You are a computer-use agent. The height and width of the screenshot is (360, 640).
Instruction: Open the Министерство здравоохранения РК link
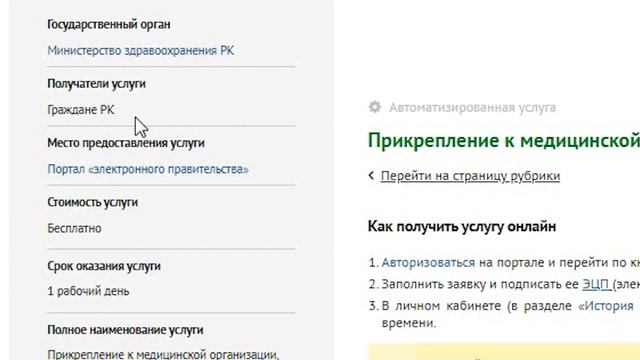tap(141, 51)
